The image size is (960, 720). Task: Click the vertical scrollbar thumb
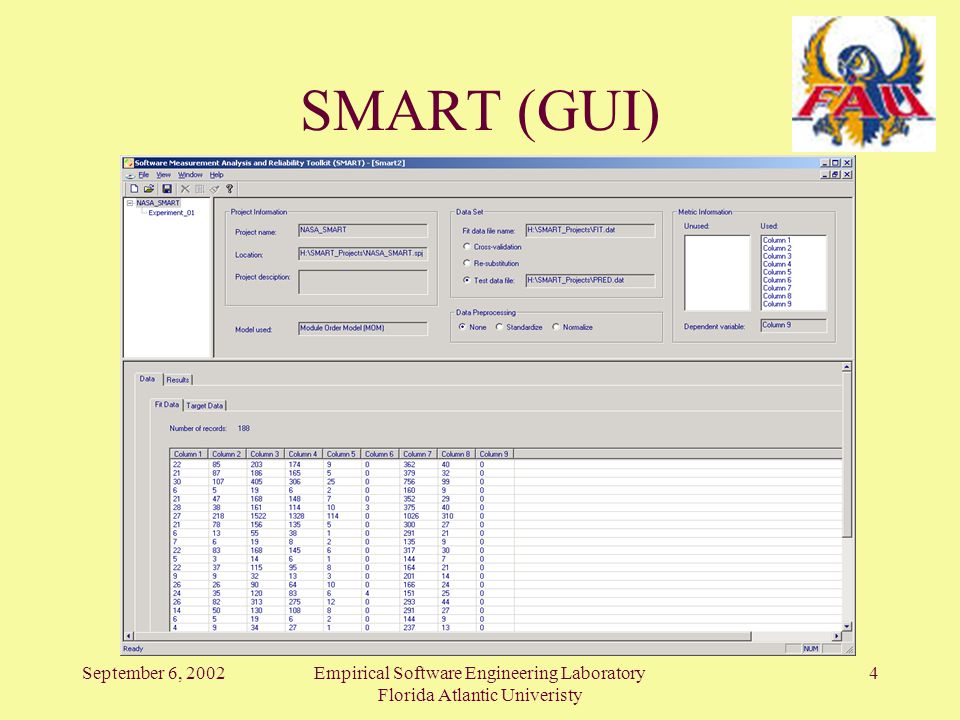tap(847, 455)
